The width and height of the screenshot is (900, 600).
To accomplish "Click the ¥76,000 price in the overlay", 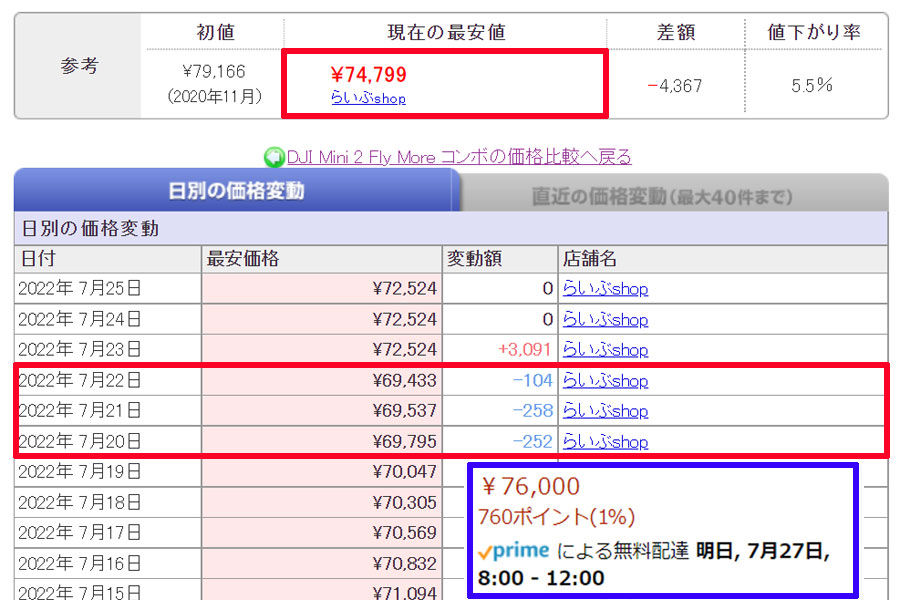I will (531, 487).
